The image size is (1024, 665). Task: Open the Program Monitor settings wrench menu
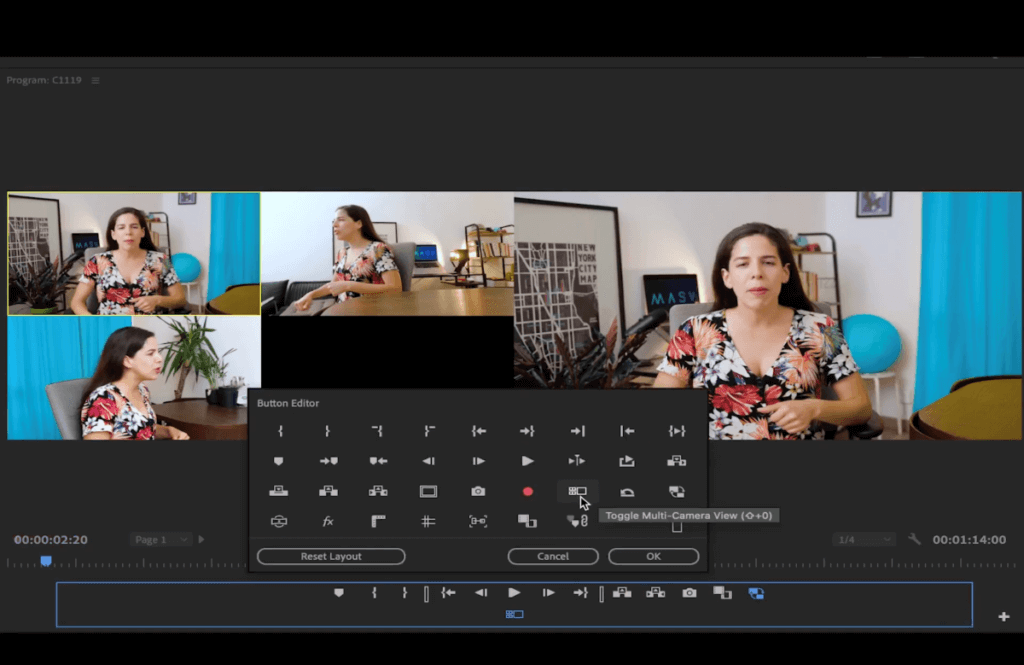(x=913, y=540)
